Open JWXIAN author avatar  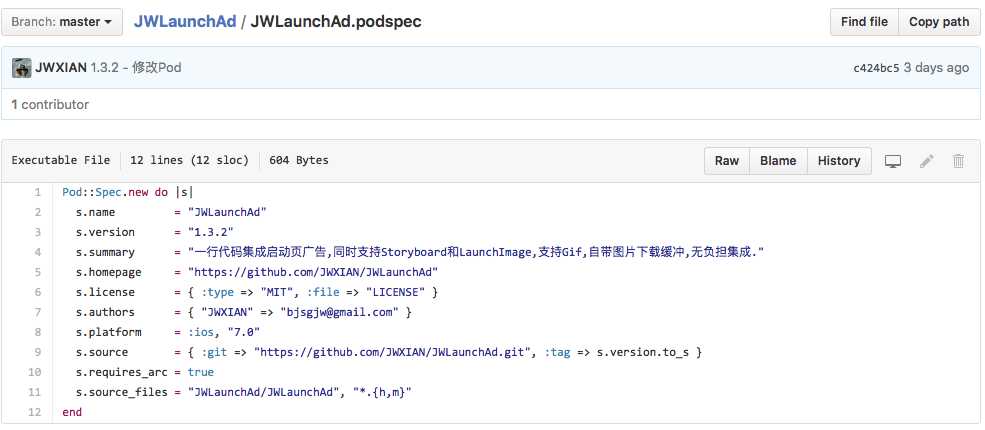(21, 68)
